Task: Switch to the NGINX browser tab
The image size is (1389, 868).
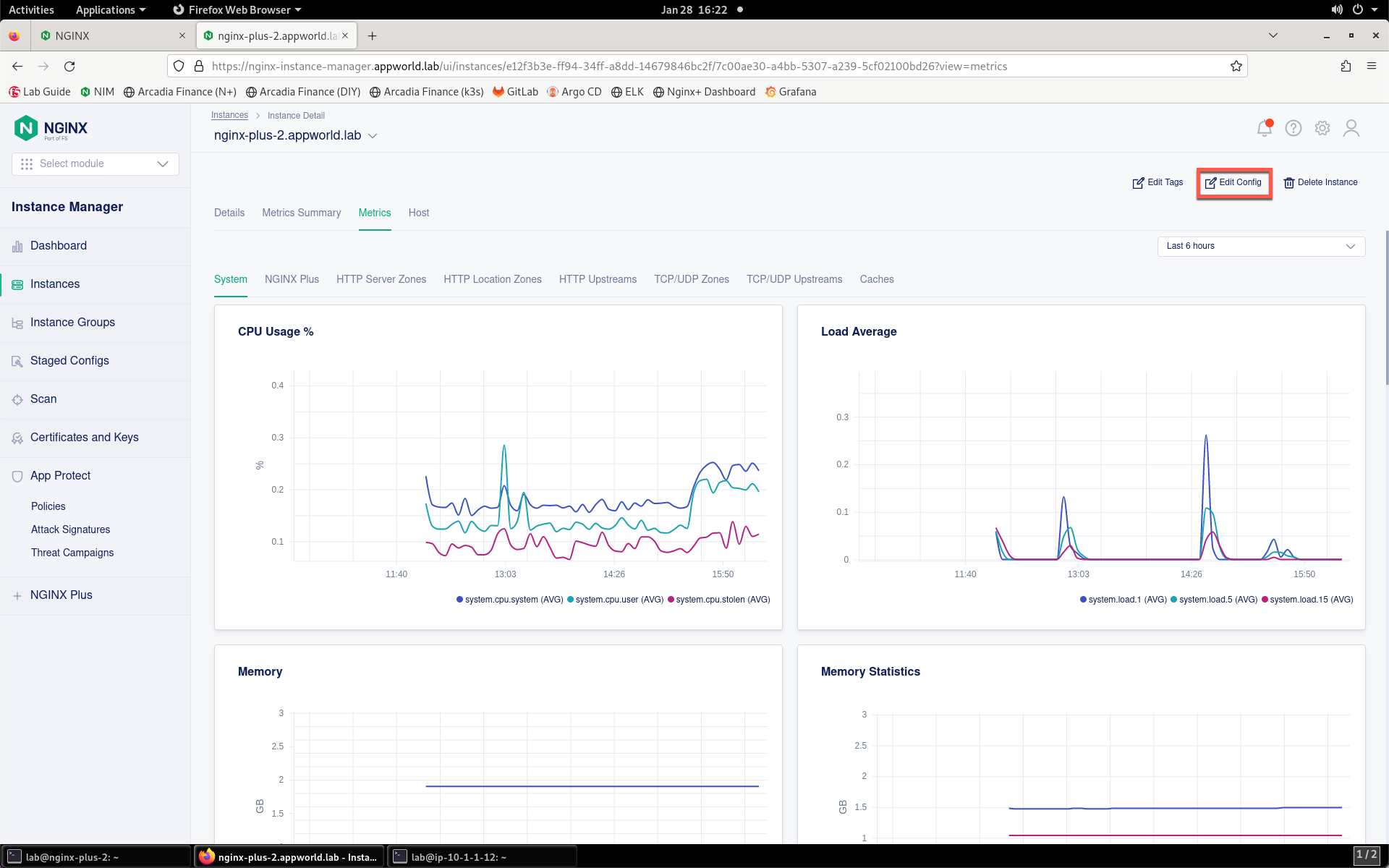Action: (x=112, y=35)
